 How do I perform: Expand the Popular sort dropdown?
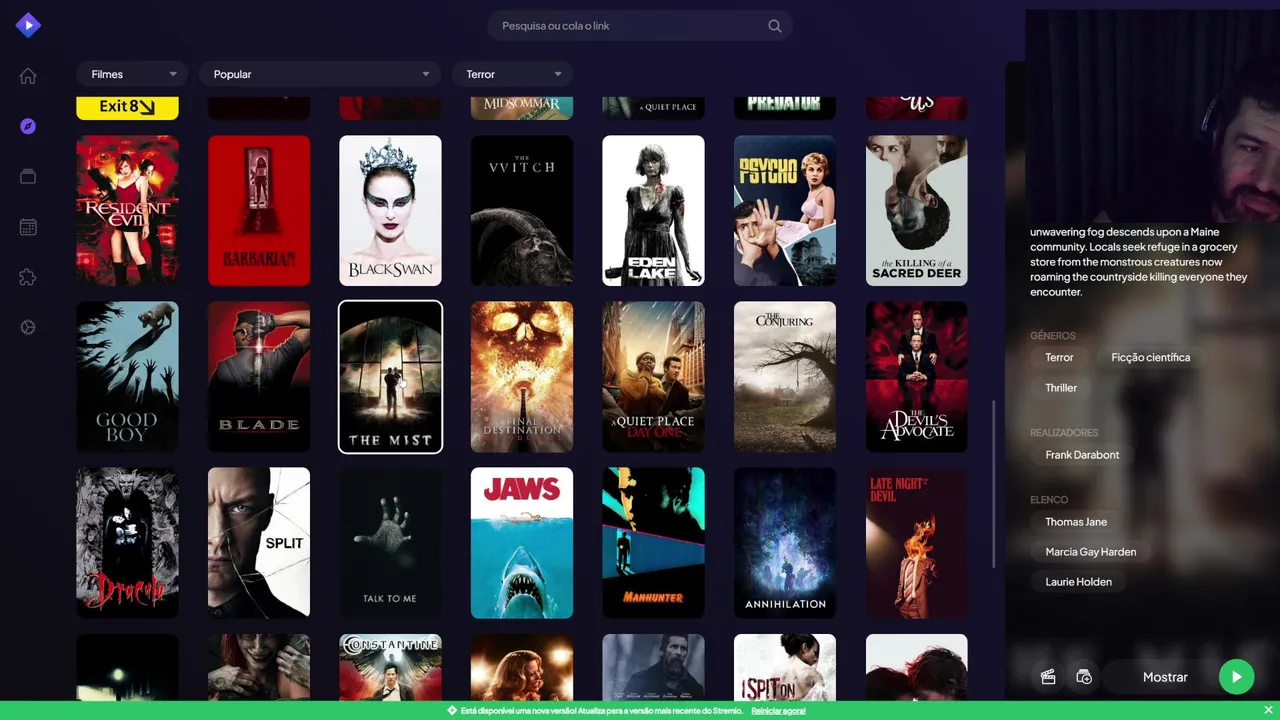pos(319,74)
